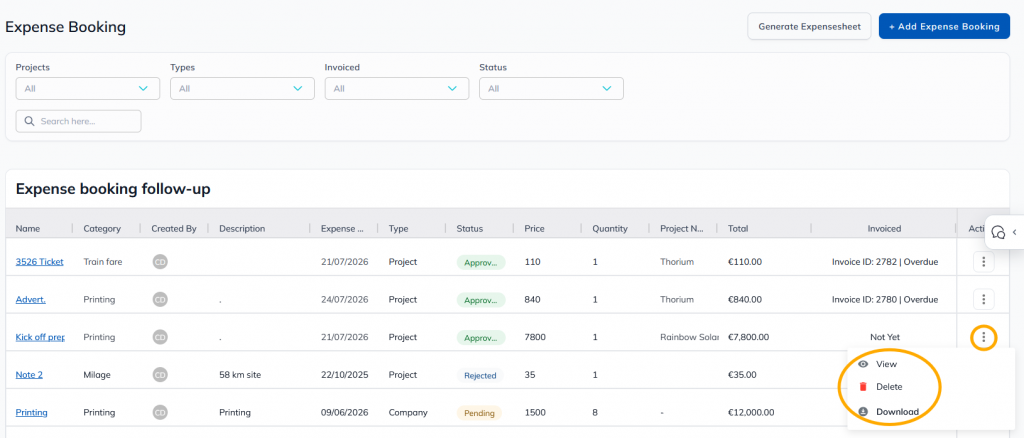Click Generate Expensesheet button
Image resolution: width=1024 pixels, height=438 pixels.
coord(809,27)
